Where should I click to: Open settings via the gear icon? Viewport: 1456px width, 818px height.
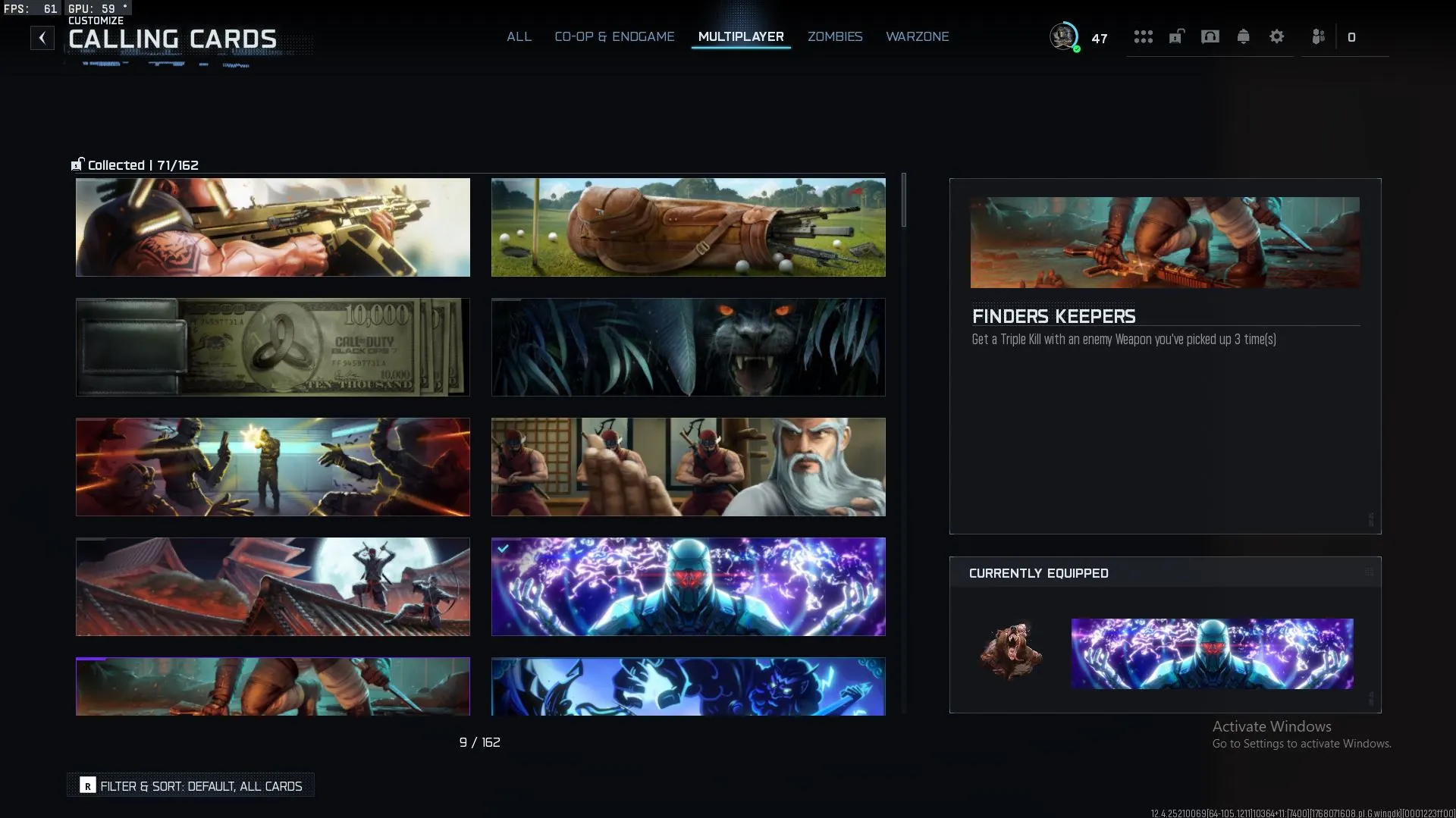pos(1276,36)
